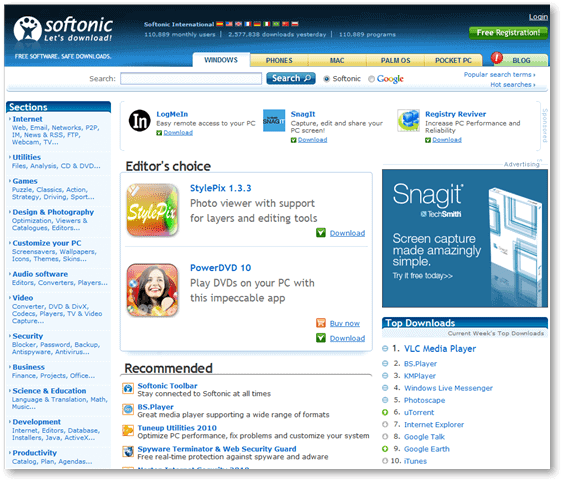Click the trend icon beside VLC Media Player
Image resolution: width=561 pixels, height=480 pixels.
click(x=385, y=348)
